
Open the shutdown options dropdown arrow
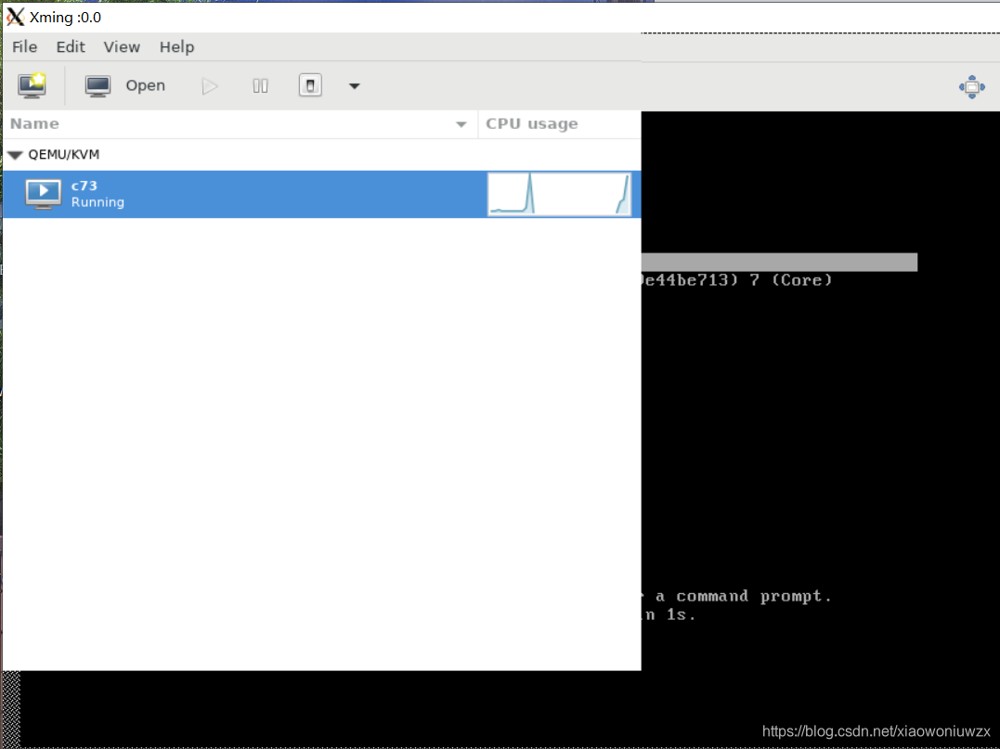[x=354, y=86]
